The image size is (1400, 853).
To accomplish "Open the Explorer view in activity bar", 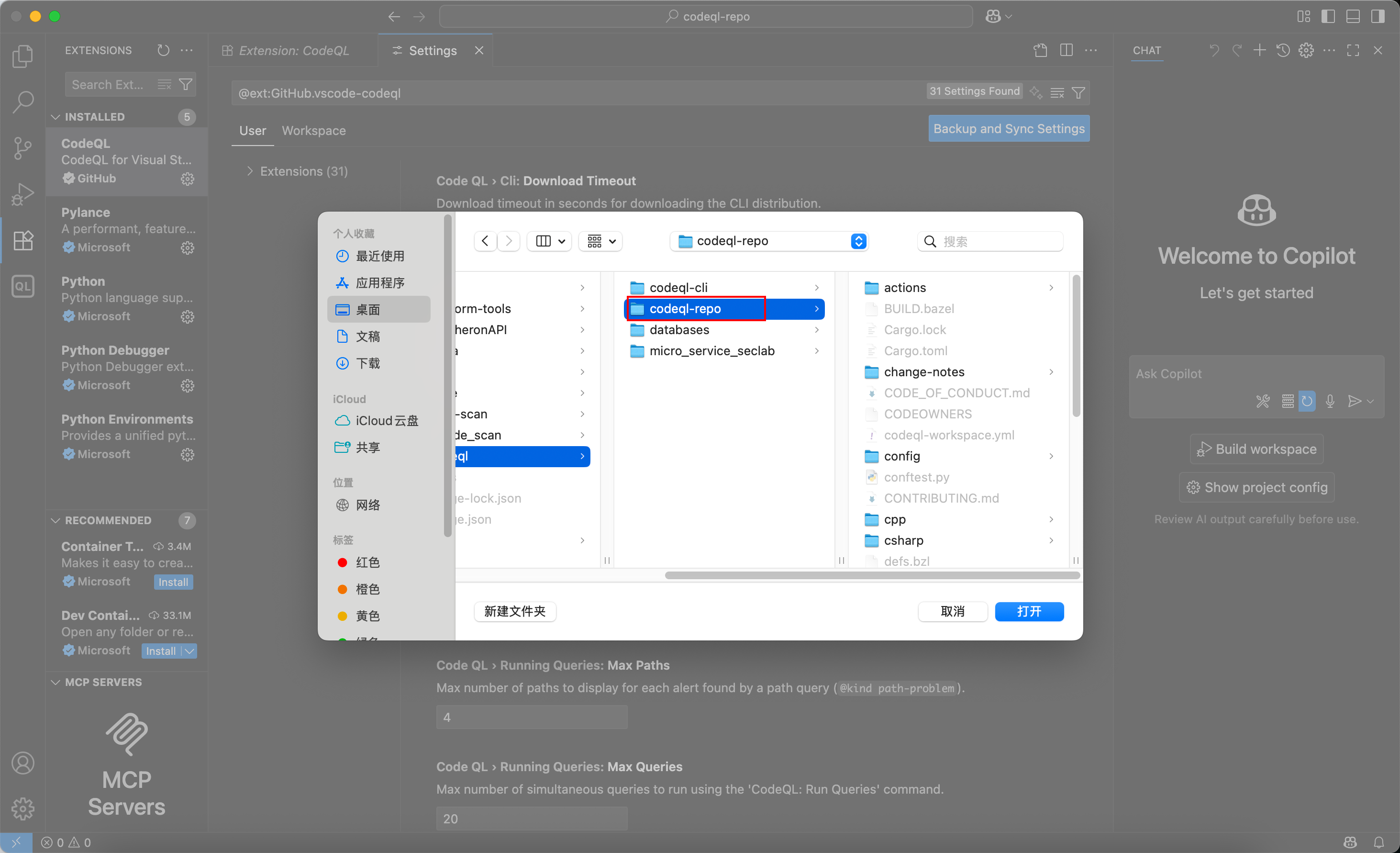I will pos(23,56).
